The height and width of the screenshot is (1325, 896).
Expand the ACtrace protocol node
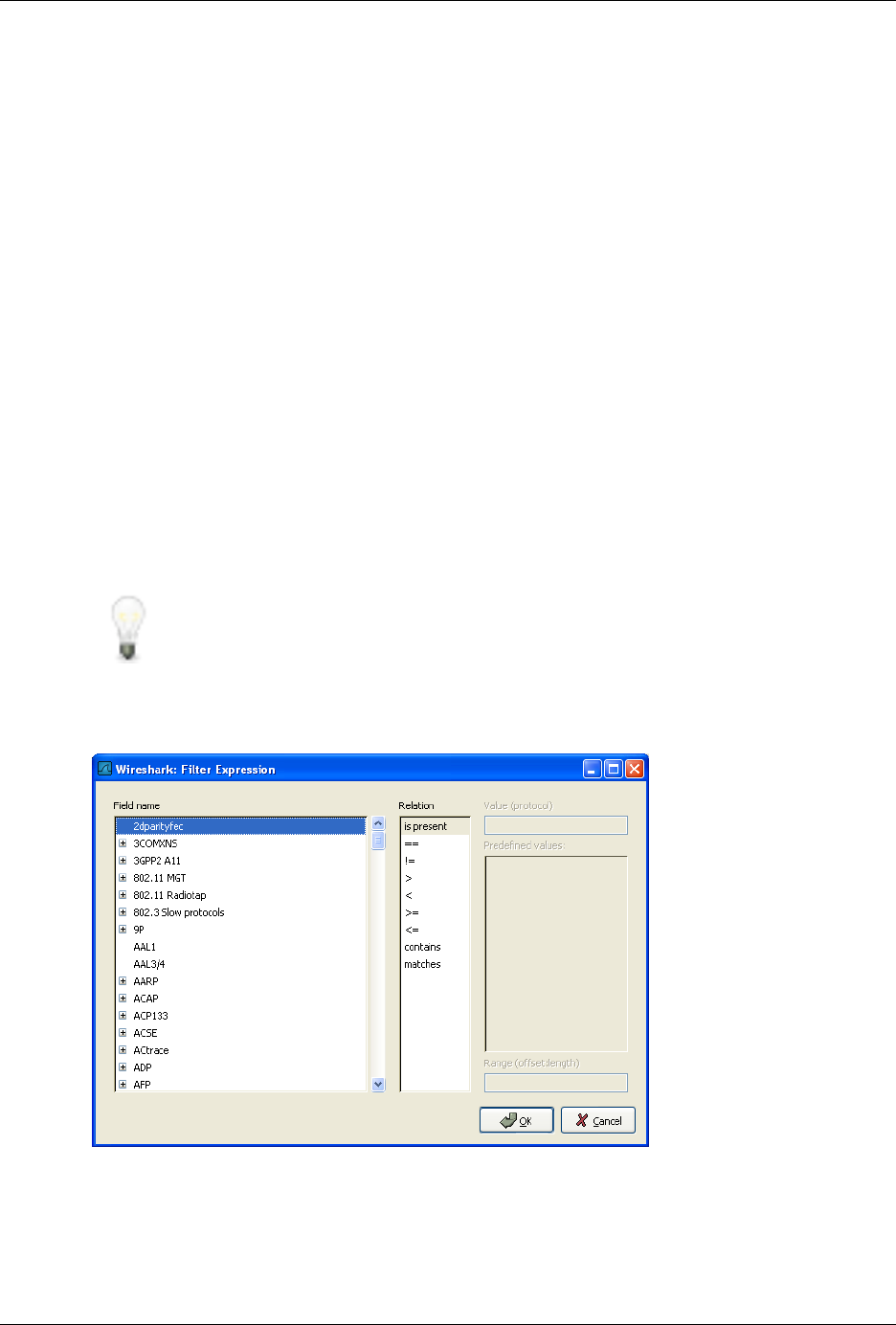pyautogui.click(x=123, y=1050)
